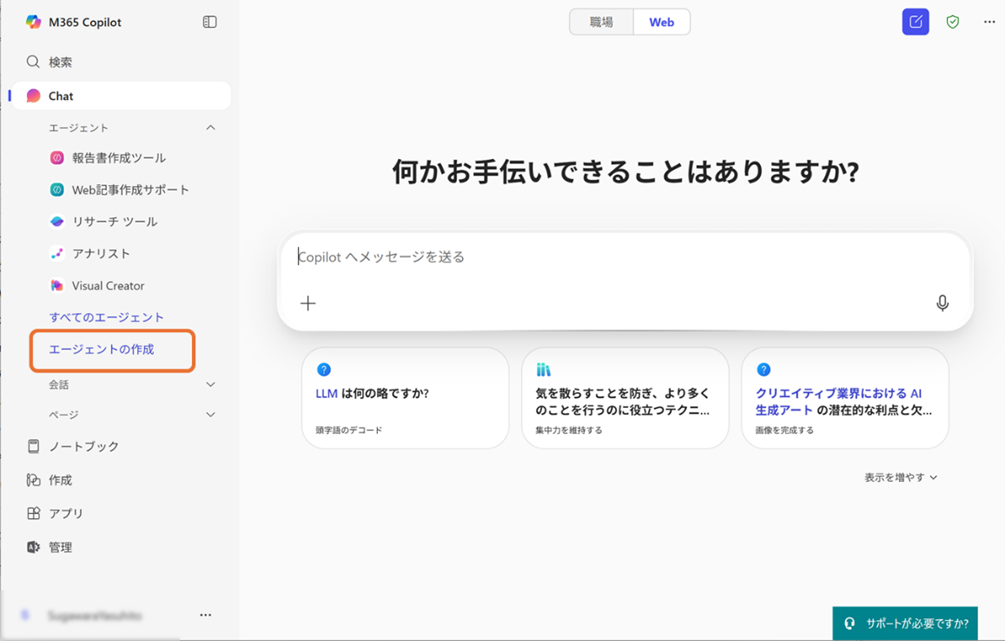Select Chat in the sidebar

point(121,96)
